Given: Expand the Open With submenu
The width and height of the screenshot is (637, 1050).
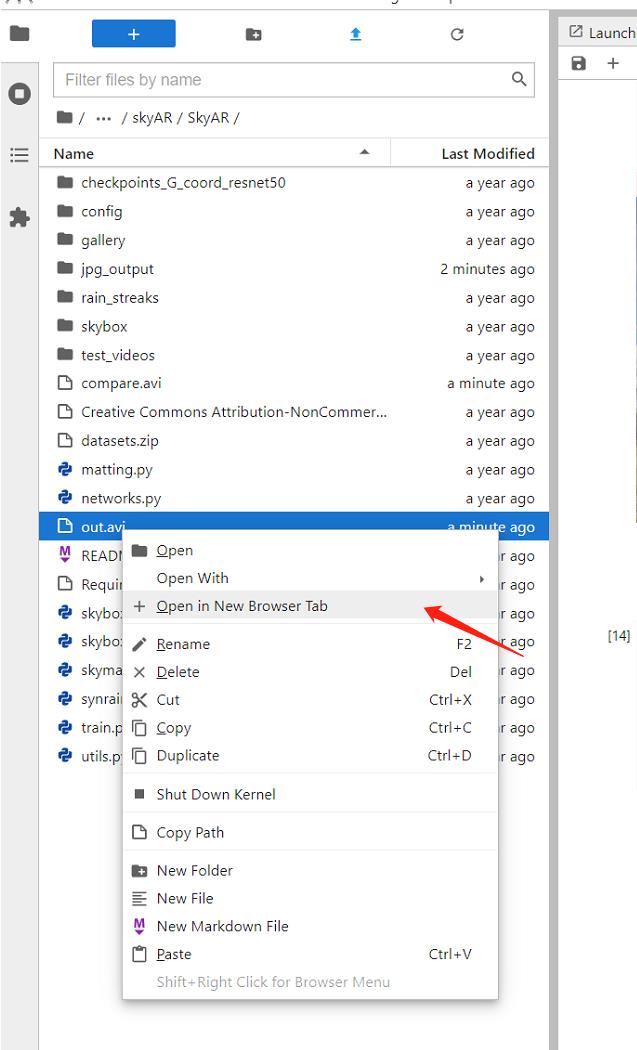Looking at the screenshot, I should click(x=310, y=579).
